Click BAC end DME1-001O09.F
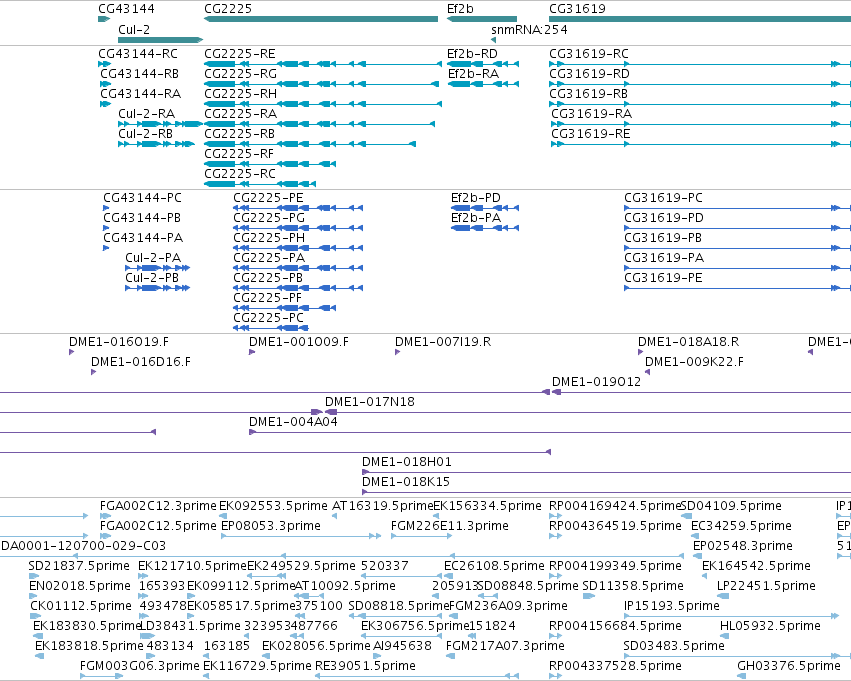This screenshot has height=681, width=851. [299, 342]
